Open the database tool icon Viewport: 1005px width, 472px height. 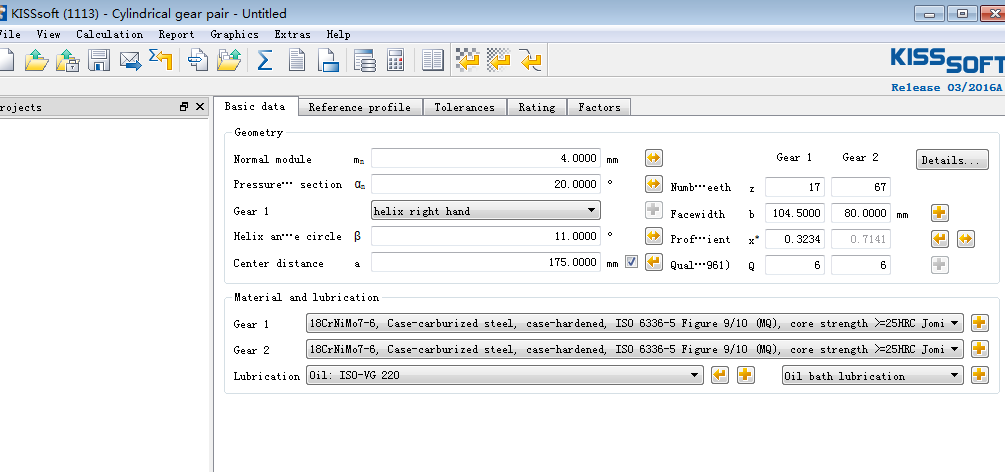365,60
